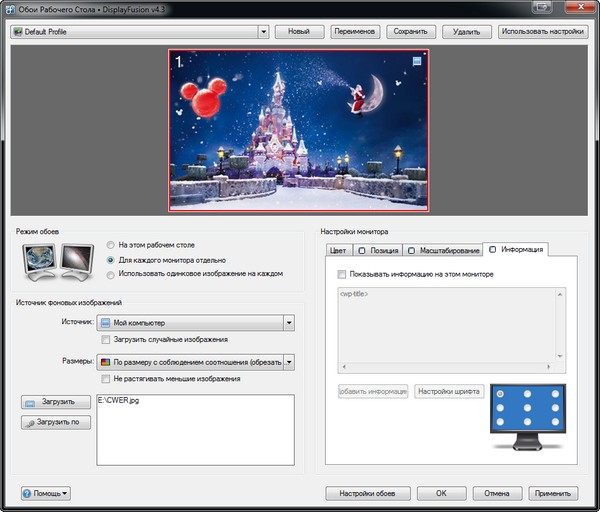Image resolution: width=600 pixels, height=512 pixels.
Task: Click the Disney castle wallpaper preview thumbnail
Action: pos(298,130)
